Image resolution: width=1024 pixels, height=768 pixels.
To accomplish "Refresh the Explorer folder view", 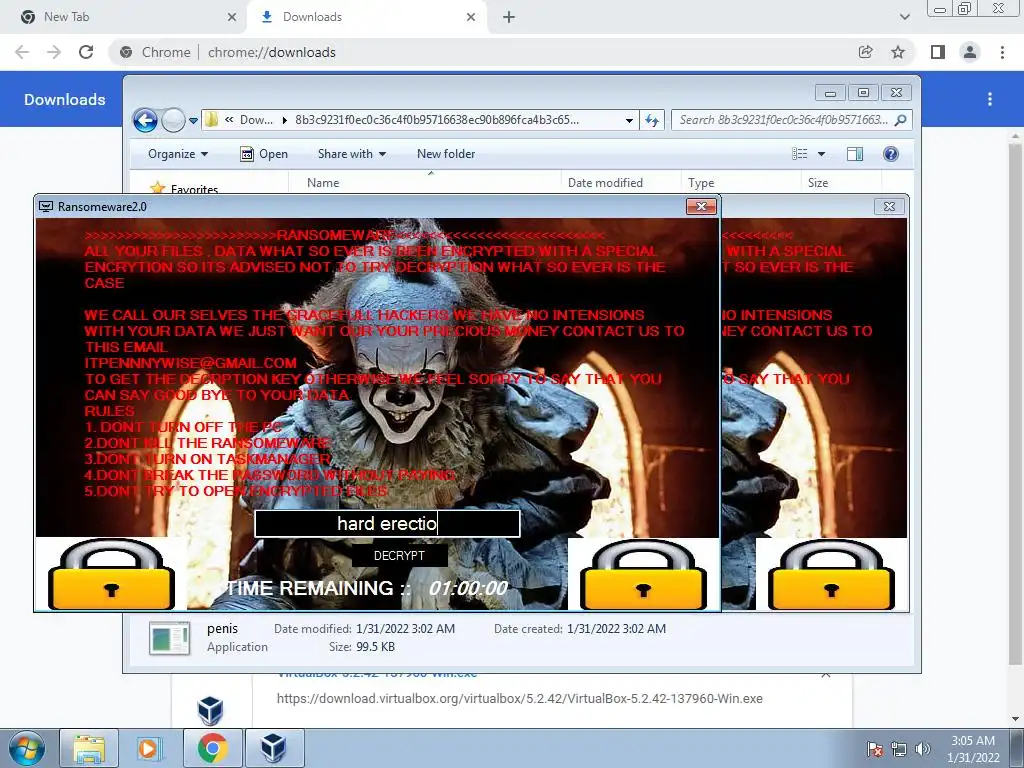I will 652,120.
